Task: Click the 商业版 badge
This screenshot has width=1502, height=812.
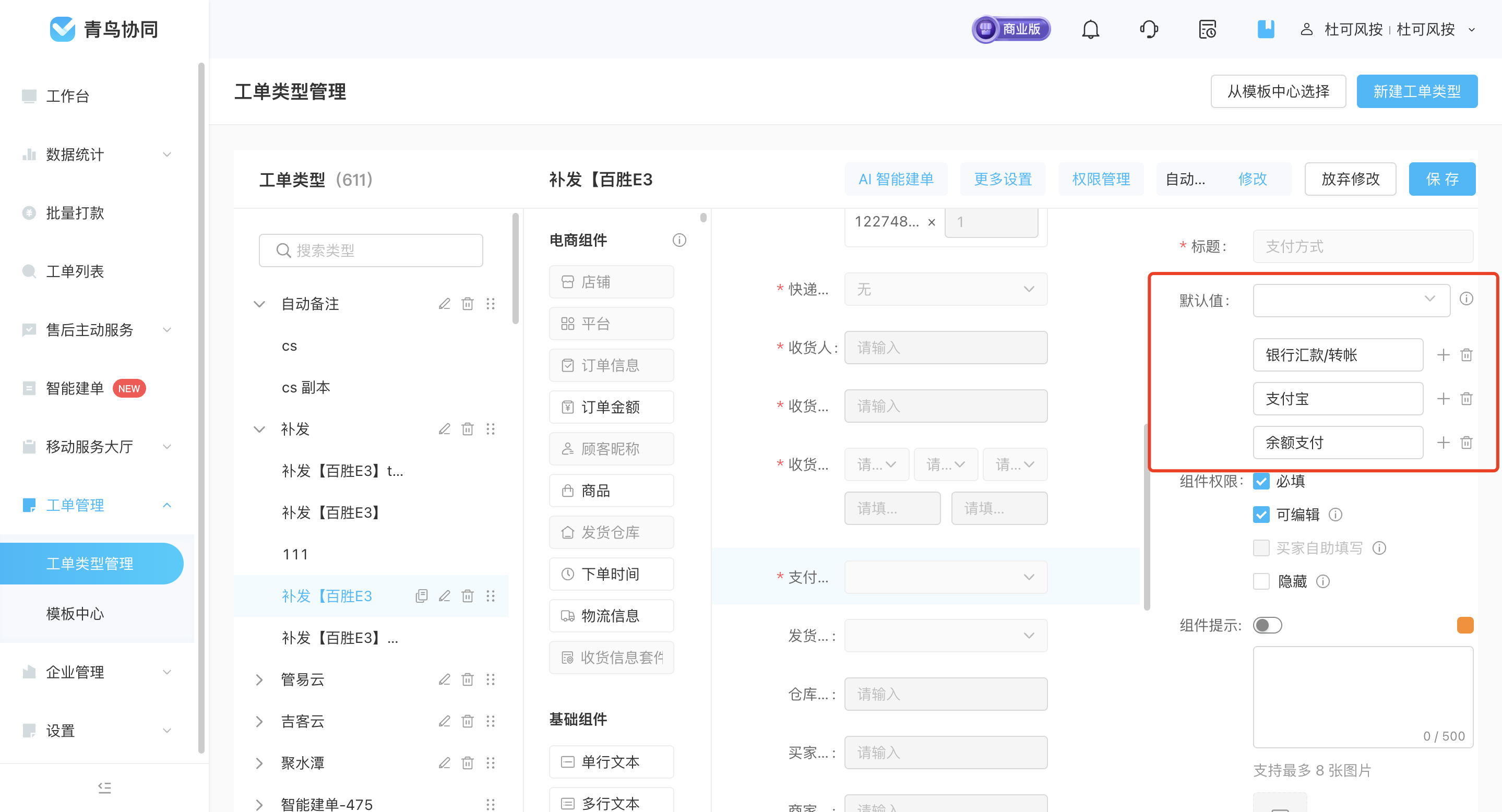Action: click(x=1011, y=29)
